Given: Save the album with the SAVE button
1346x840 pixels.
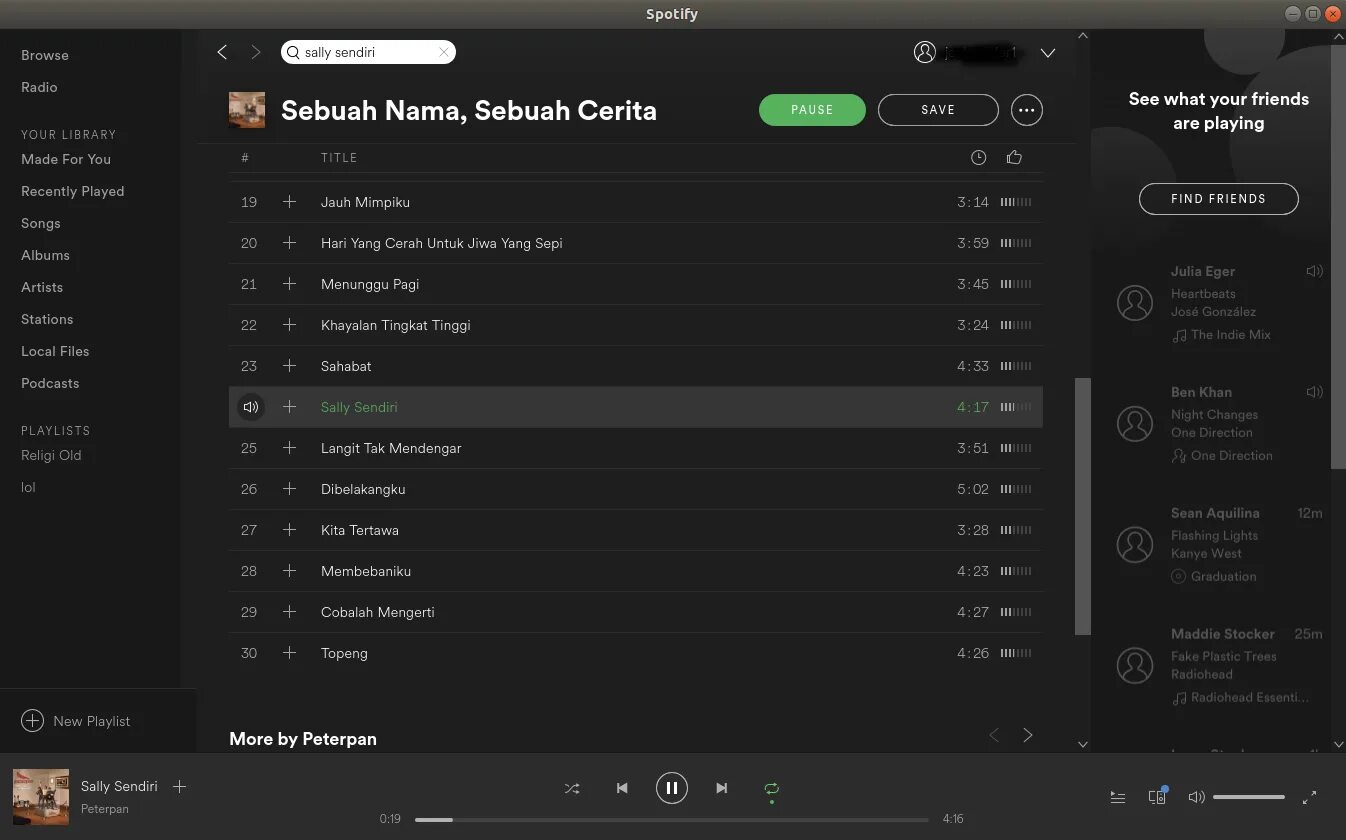Looking at the screenshot, I should (938, 110).
